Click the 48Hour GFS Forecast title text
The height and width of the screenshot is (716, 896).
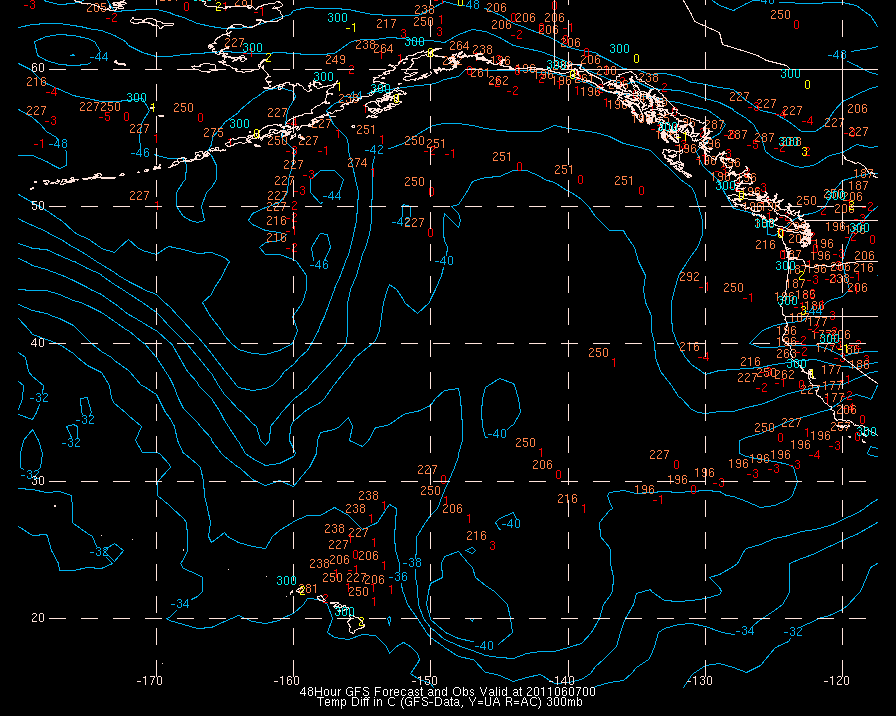pyautogui.click(x=449, y=690)
